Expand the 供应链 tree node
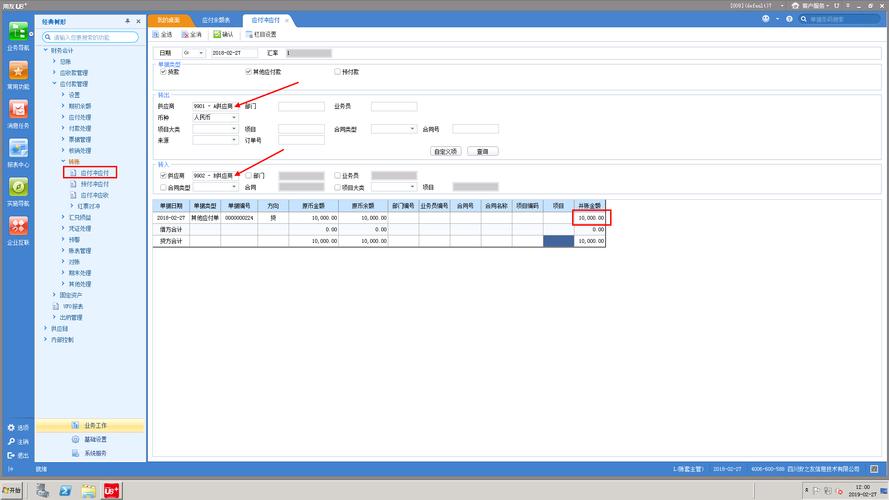 coord(46,328)
